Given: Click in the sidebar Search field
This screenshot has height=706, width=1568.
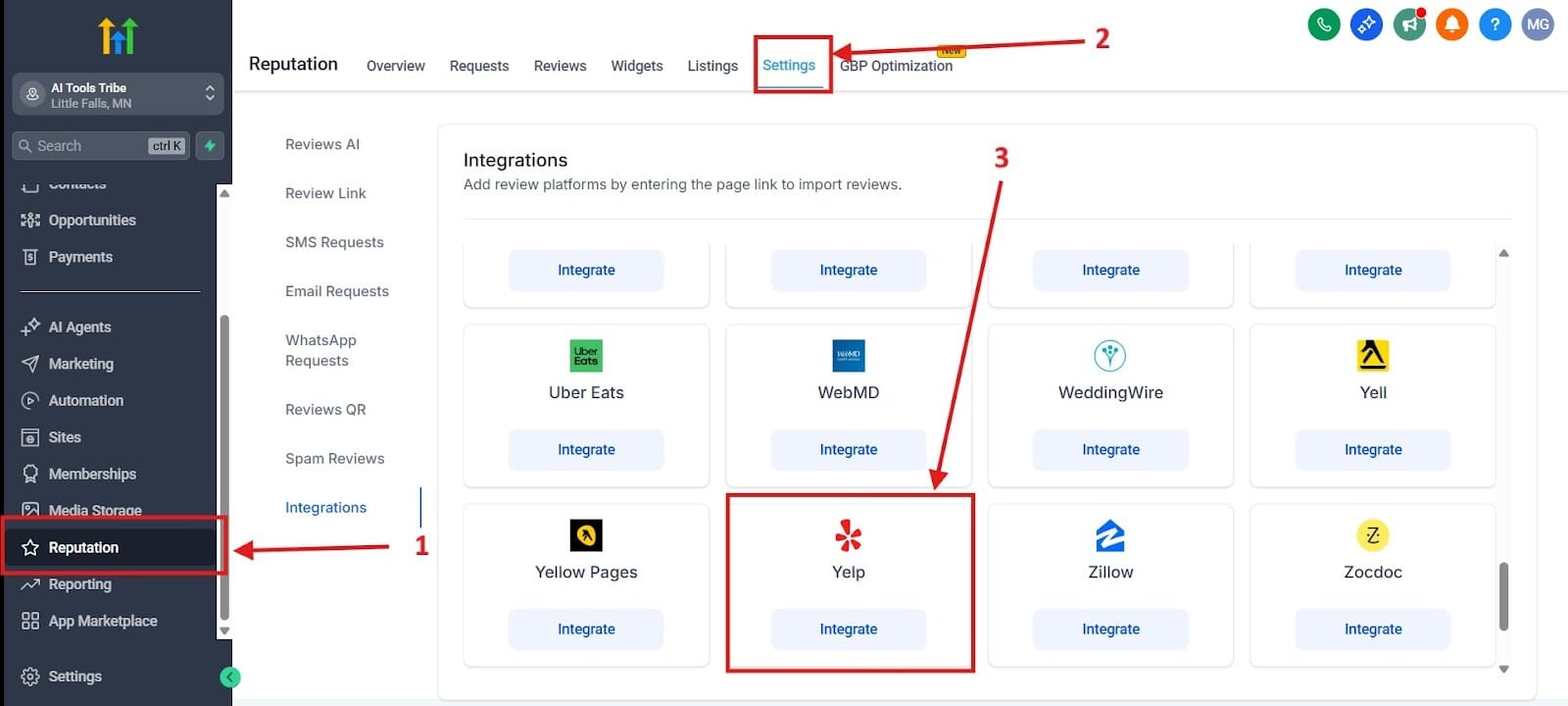Looking at the screenshot, I should [101, 145].
